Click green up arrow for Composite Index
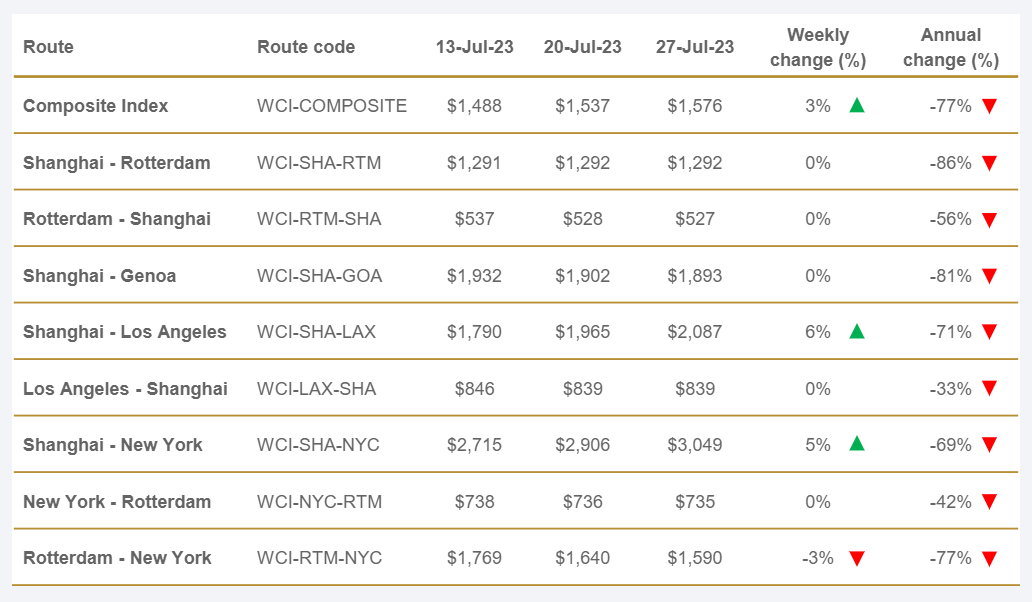This screenshot has height=602, width=1032. 856,105
